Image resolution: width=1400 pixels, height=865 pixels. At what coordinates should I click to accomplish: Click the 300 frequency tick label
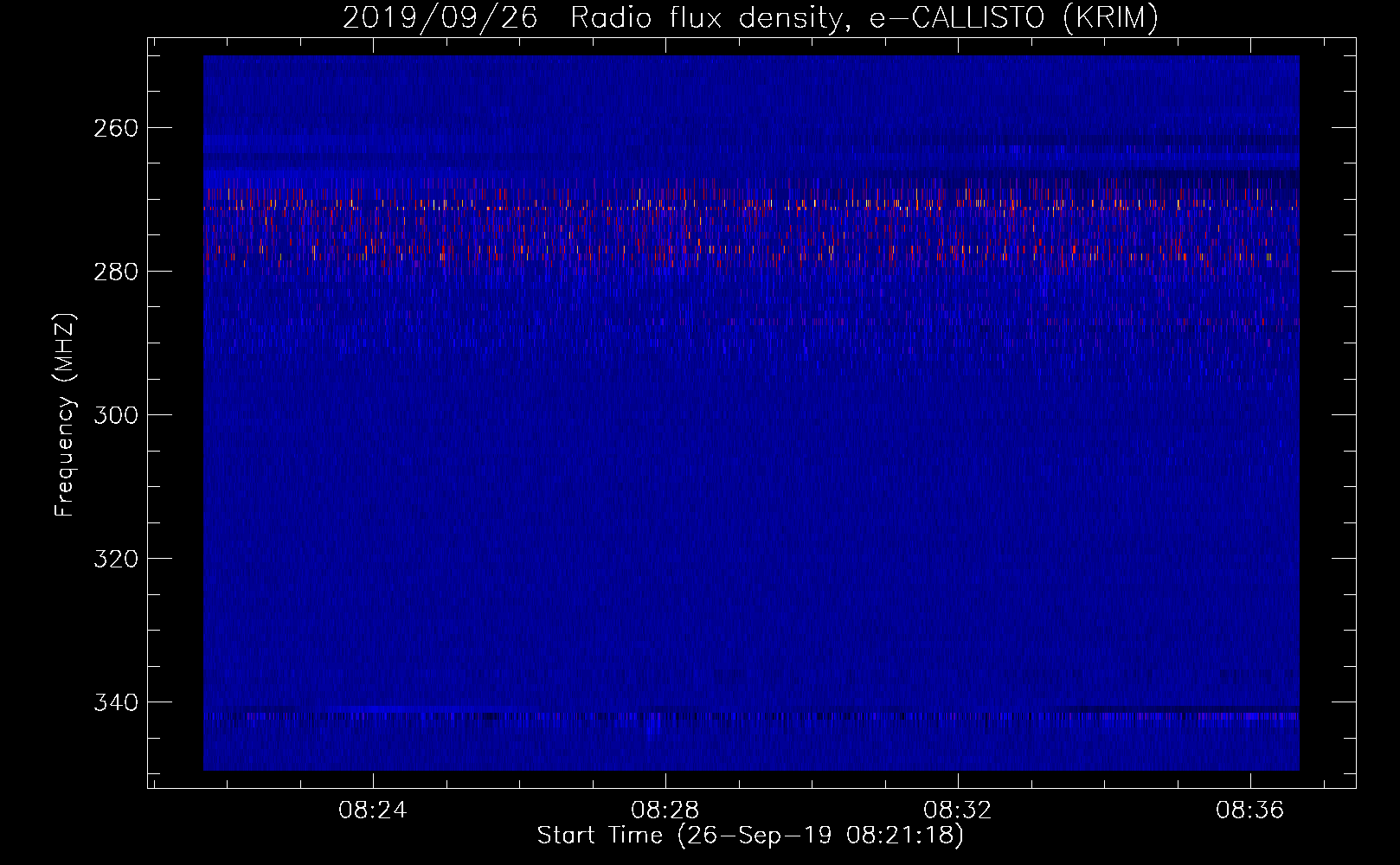click(x=116, y=415)
